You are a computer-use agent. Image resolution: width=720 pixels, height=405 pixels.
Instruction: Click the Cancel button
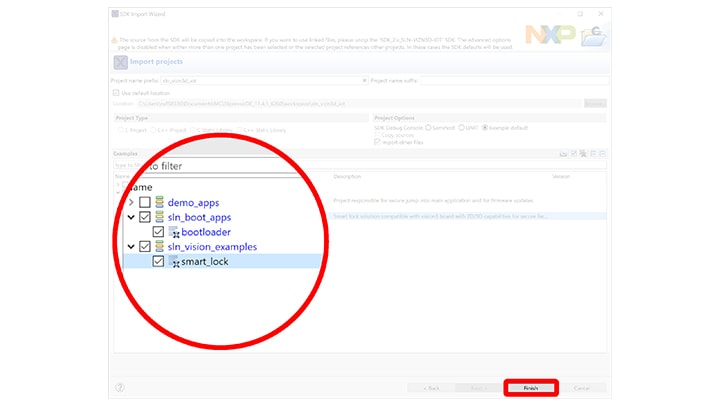coord(582,387)
